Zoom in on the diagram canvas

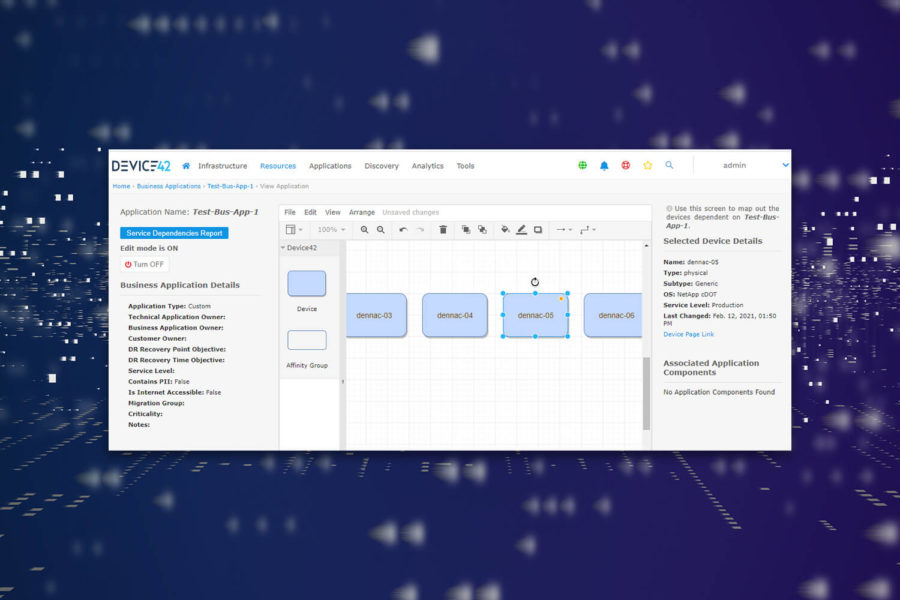click(364, 230)
